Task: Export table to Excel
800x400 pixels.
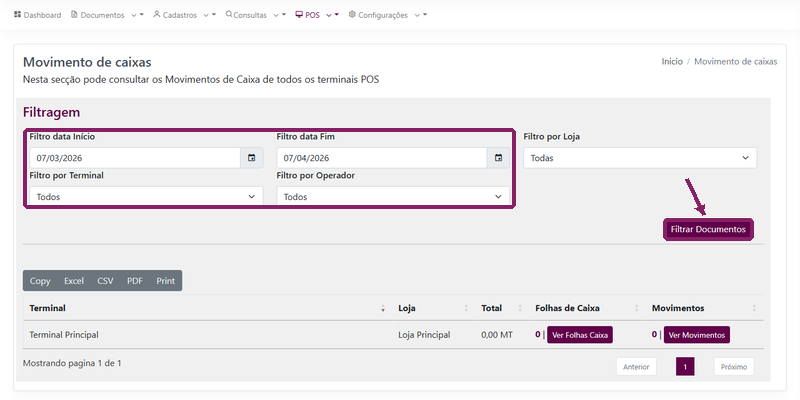Action: pos(74,281)
